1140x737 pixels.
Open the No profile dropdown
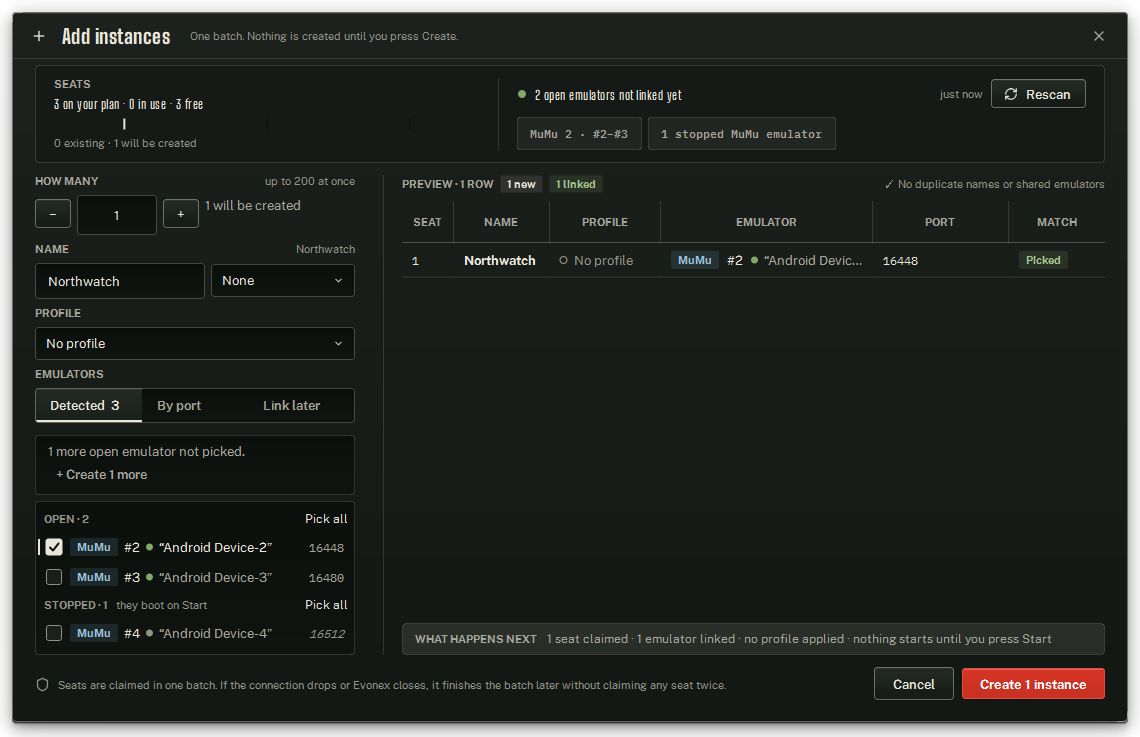tap(195, 343)
